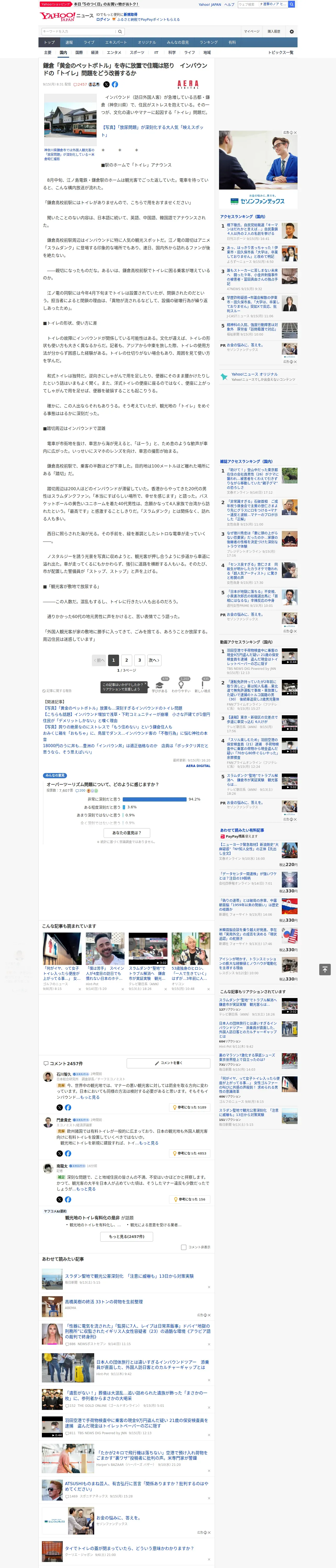Share the article on Facebook

point(115,85)
